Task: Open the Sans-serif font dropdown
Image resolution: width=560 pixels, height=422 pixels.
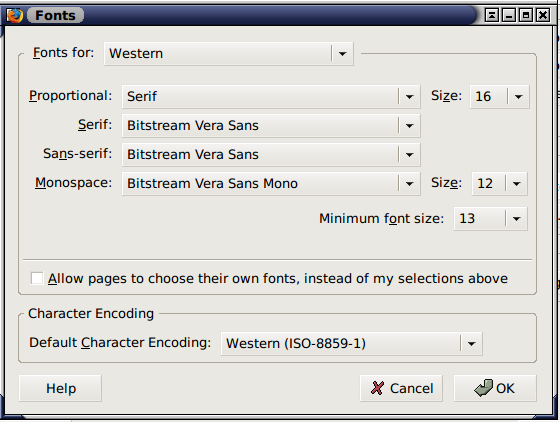Action: pos(271,155)
